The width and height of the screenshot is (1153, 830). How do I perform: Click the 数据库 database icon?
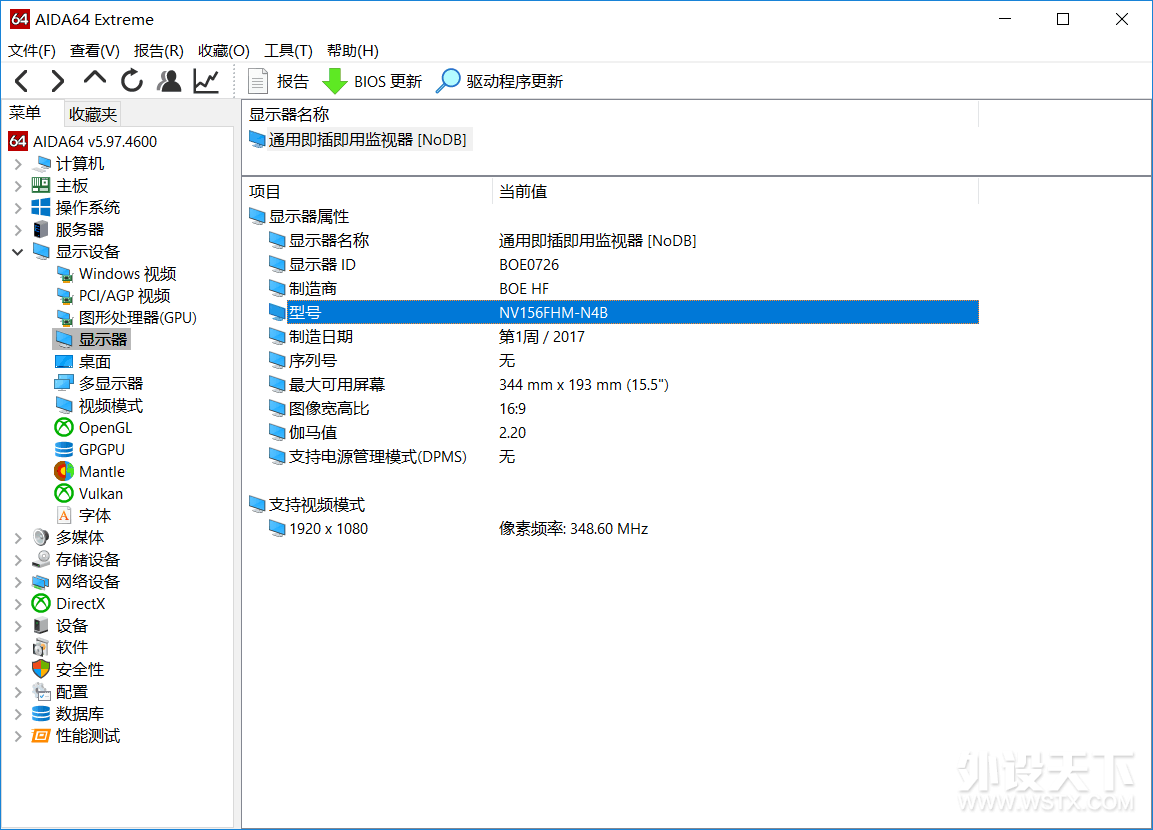(x=41, y=714)
